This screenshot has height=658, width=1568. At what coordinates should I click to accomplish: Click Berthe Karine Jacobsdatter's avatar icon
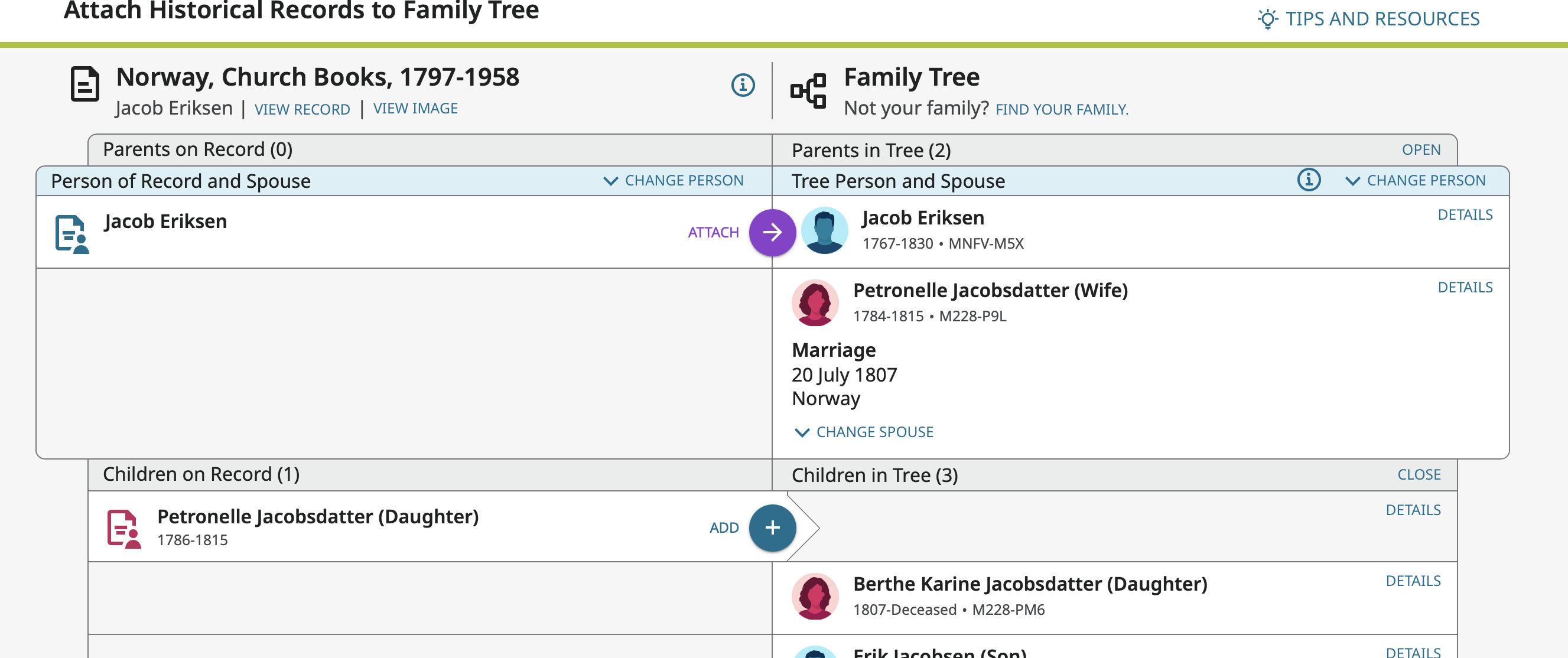coord(815,596)
